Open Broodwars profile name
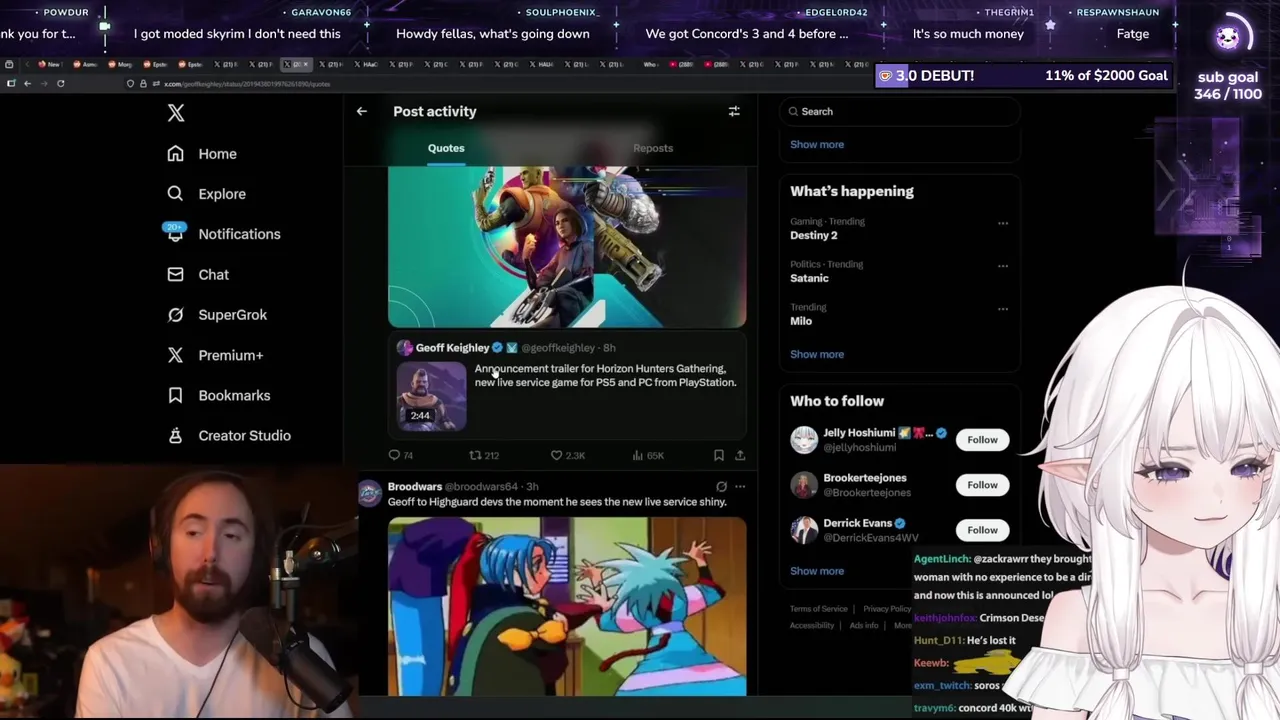1280x720 pixels. [415, 487]
